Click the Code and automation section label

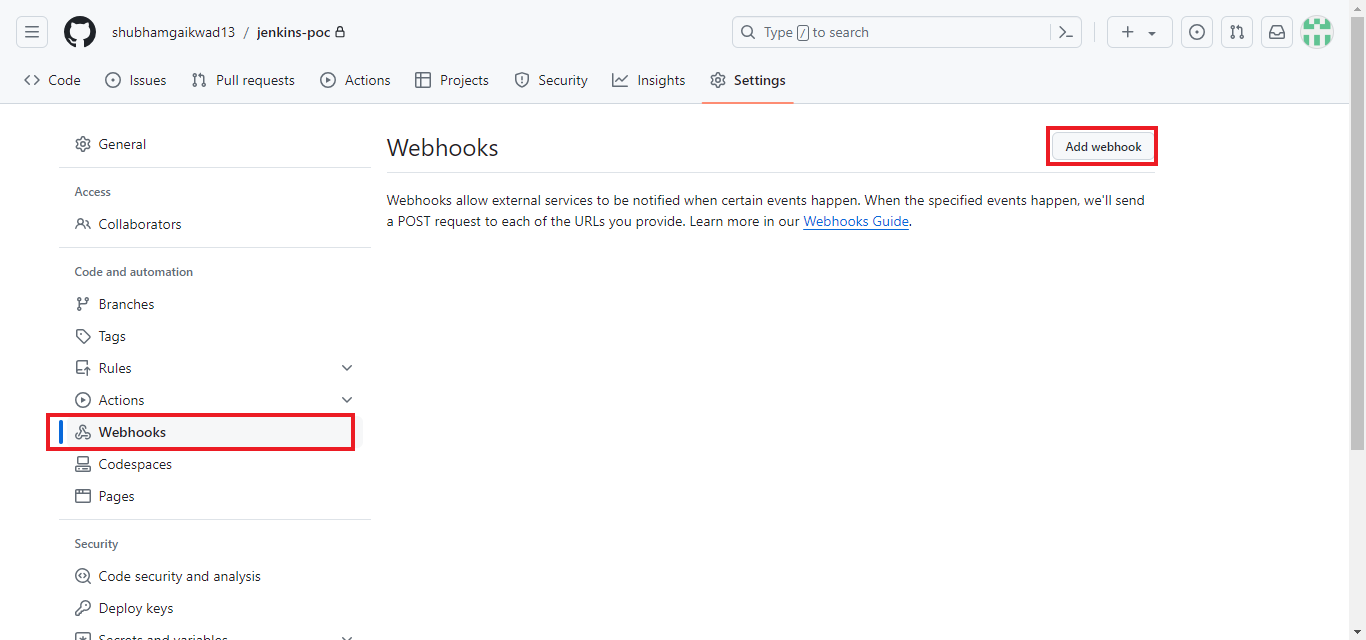point(134,272)
